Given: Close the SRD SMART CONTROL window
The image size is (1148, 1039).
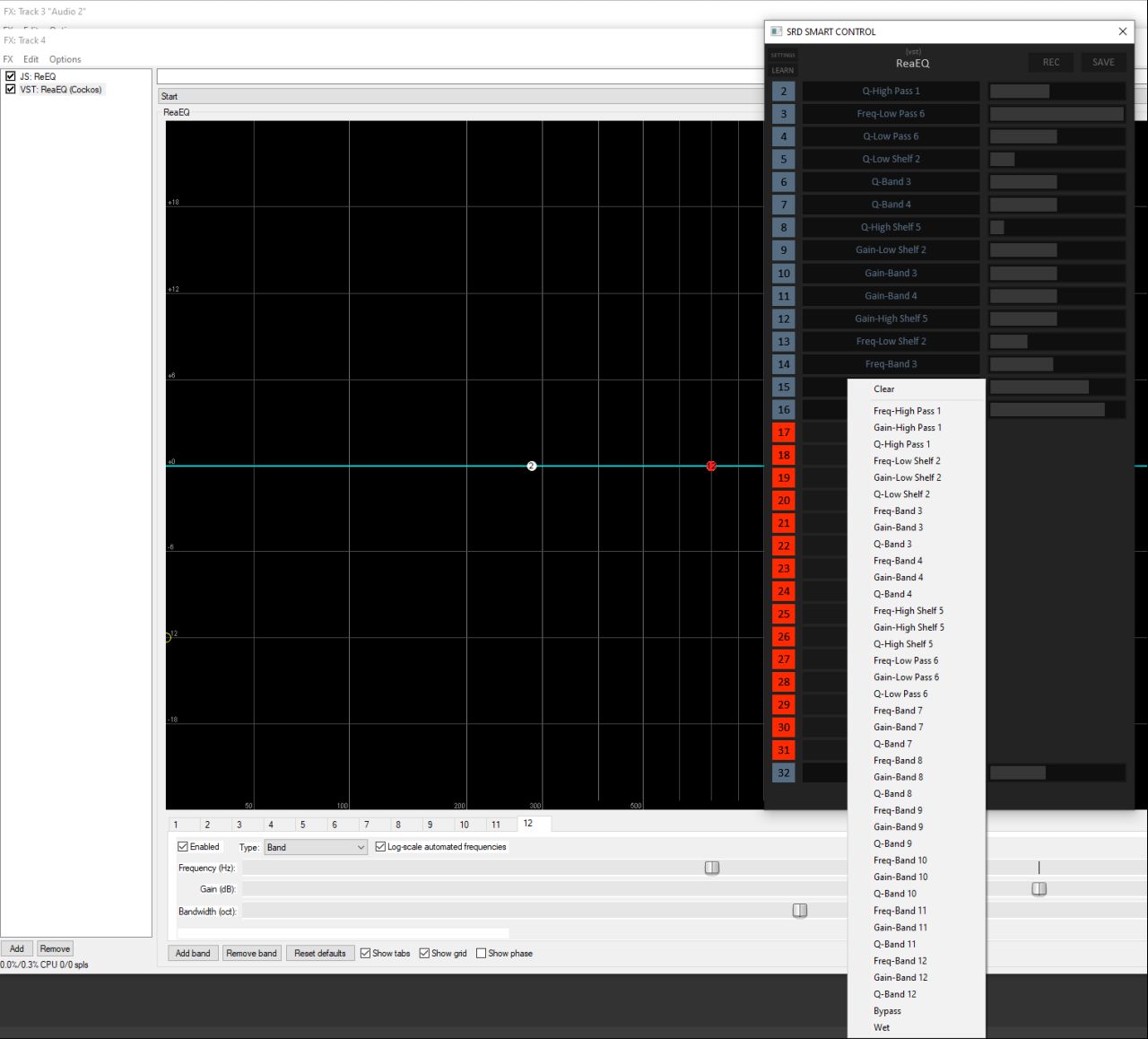Looking at the screenshot, I should coord(1122,31).
